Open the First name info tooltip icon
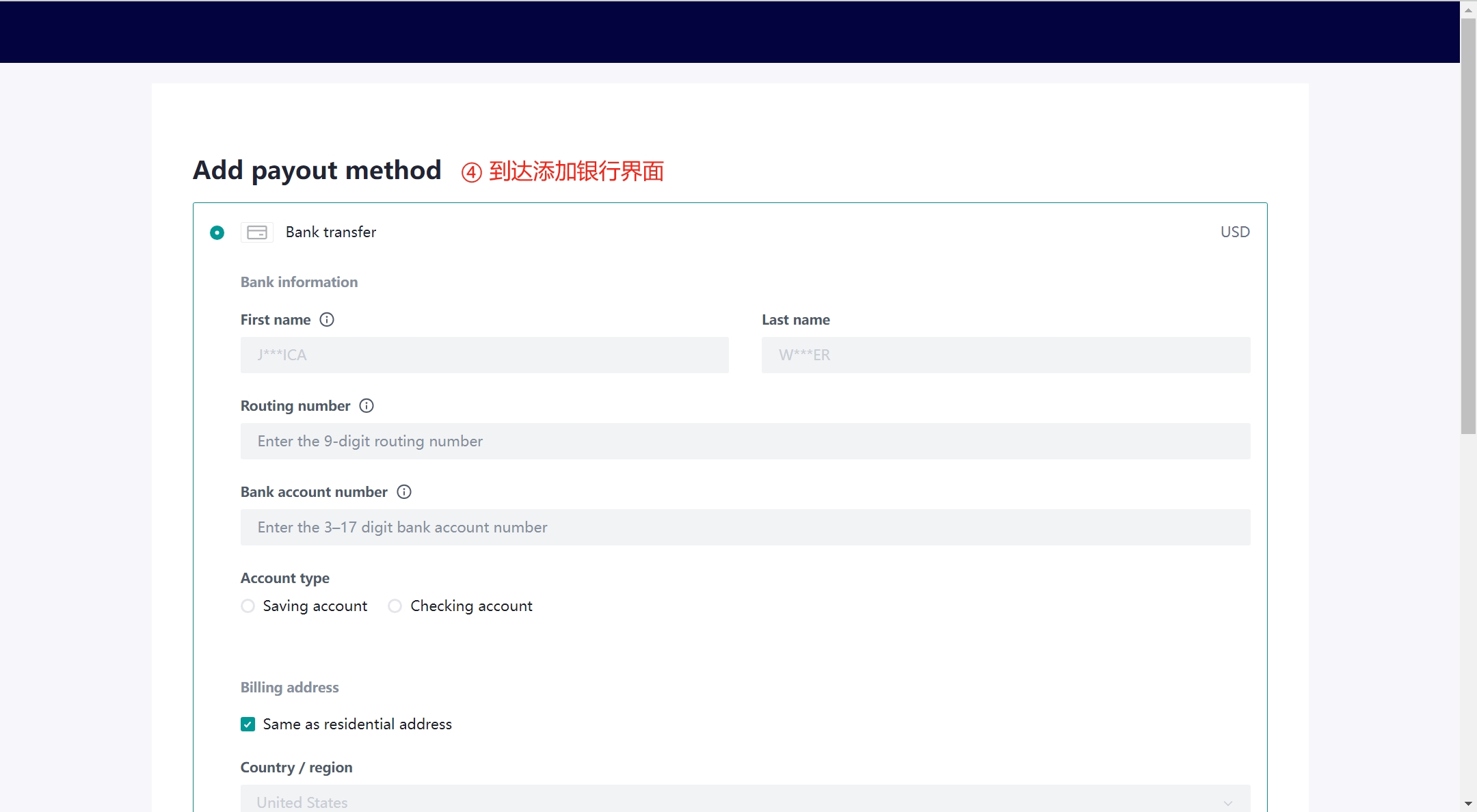 coord(327,319)
